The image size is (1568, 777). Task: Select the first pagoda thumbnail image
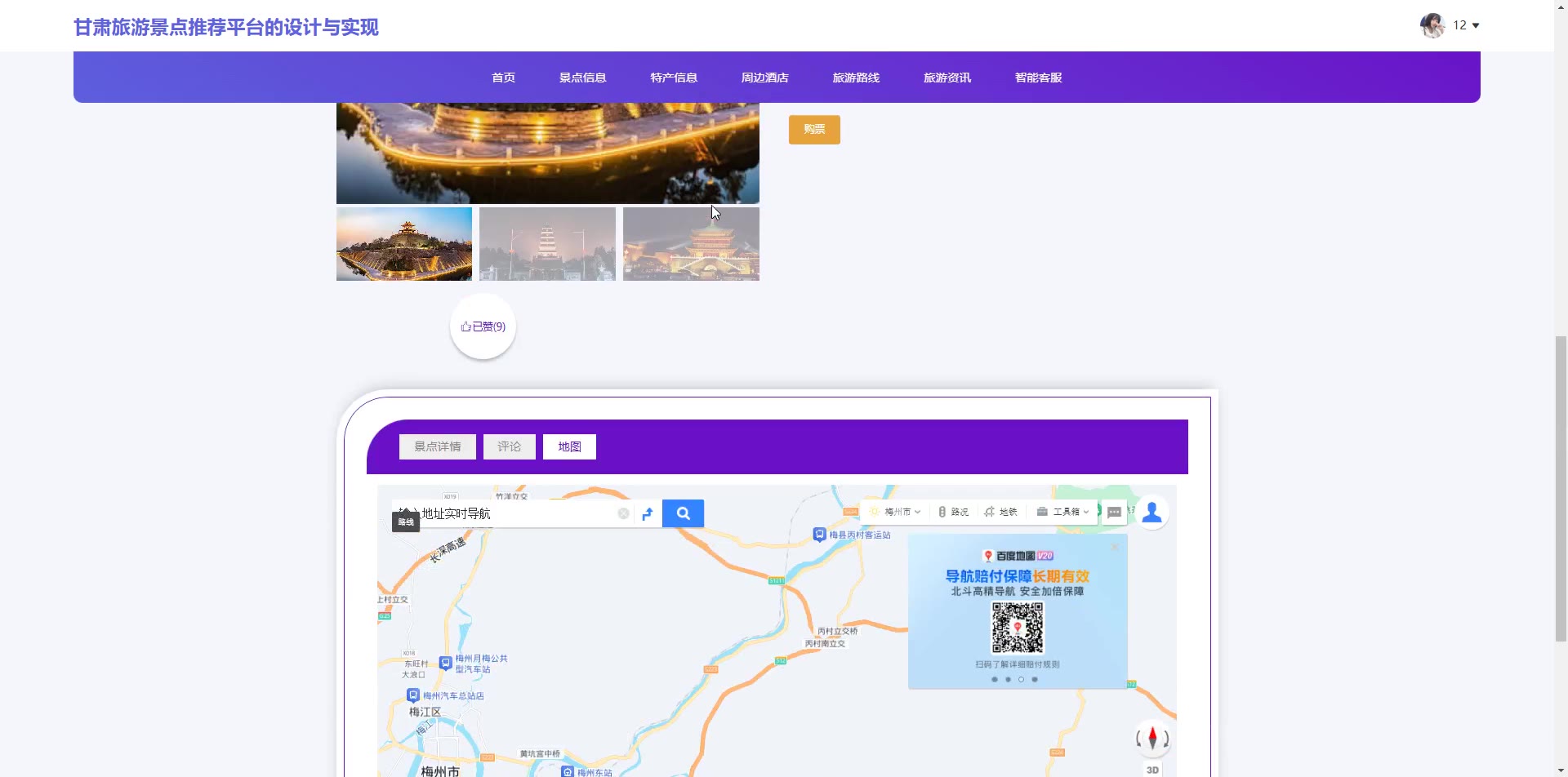pos(404,244)
